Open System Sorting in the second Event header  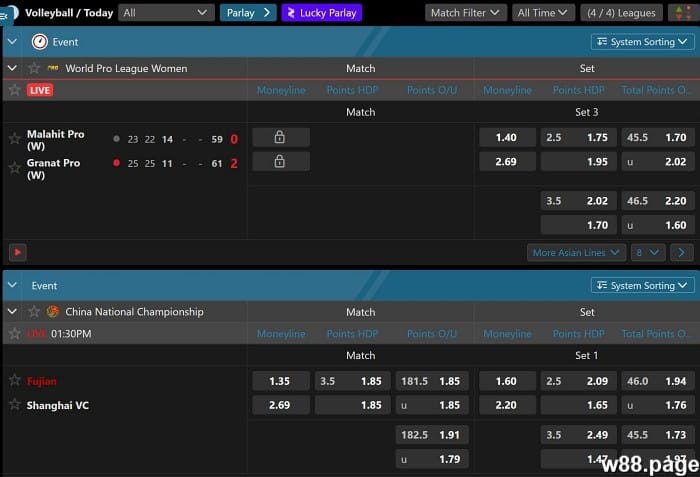click(642, 285)
